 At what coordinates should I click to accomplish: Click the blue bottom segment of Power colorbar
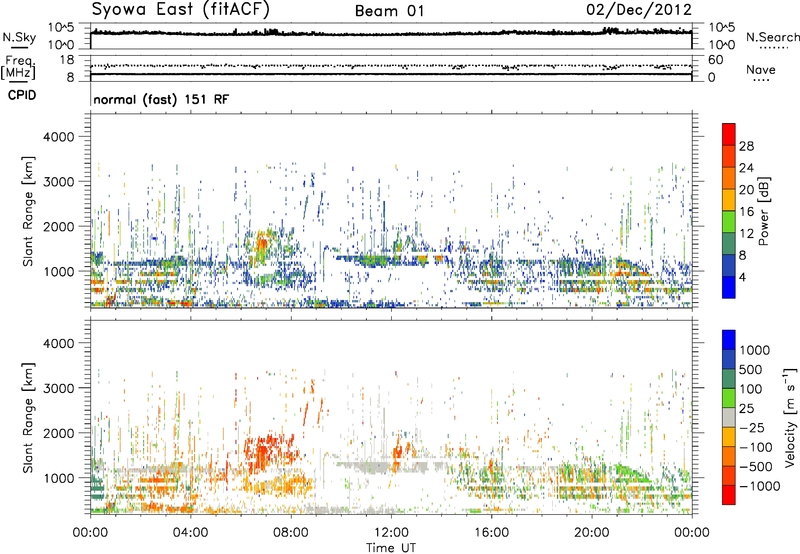729,287
